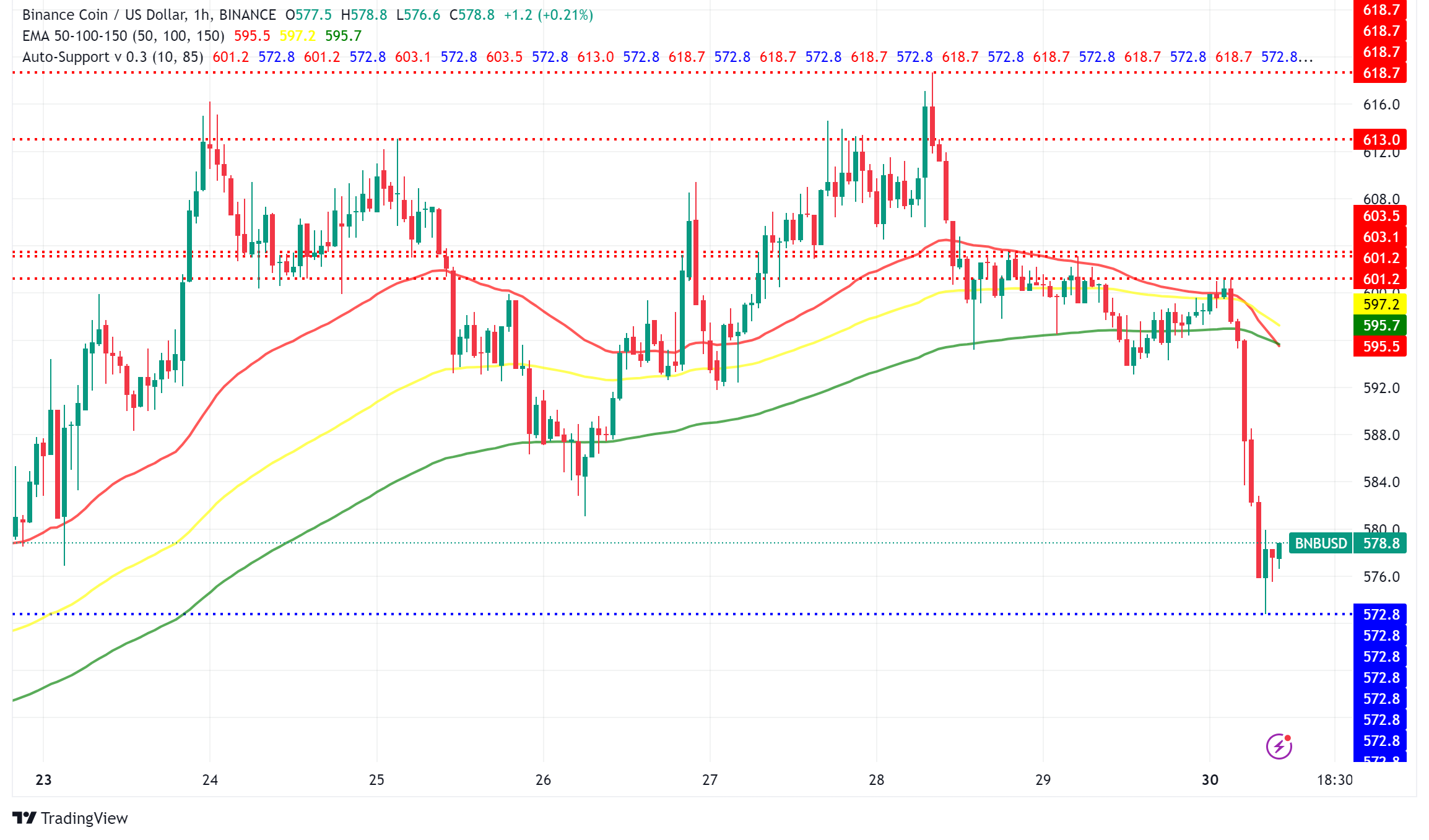
Task: Click the yellow 597.2 EMA price label
Action: [x=1381, y=304]
